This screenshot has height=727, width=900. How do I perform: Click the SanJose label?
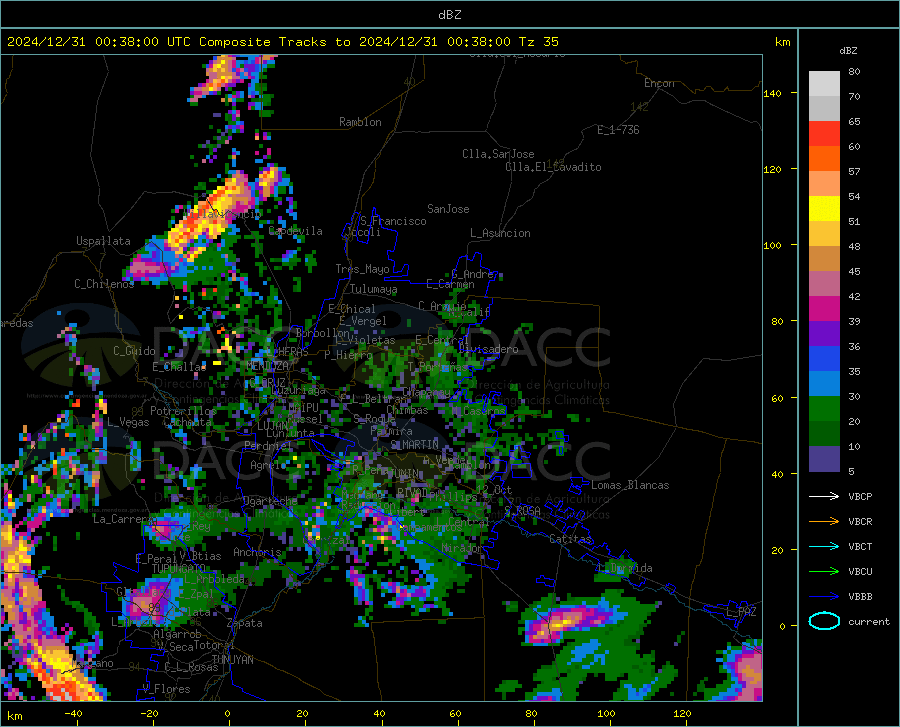pos(448,209)
